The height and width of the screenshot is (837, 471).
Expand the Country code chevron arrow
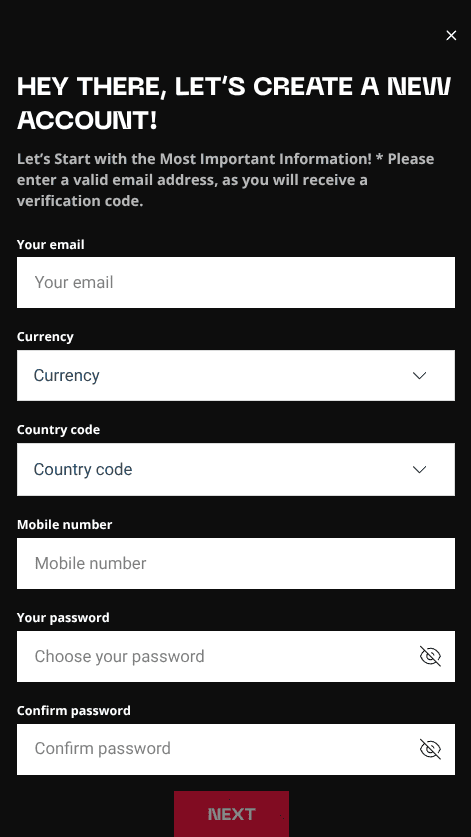coord(420,469)
